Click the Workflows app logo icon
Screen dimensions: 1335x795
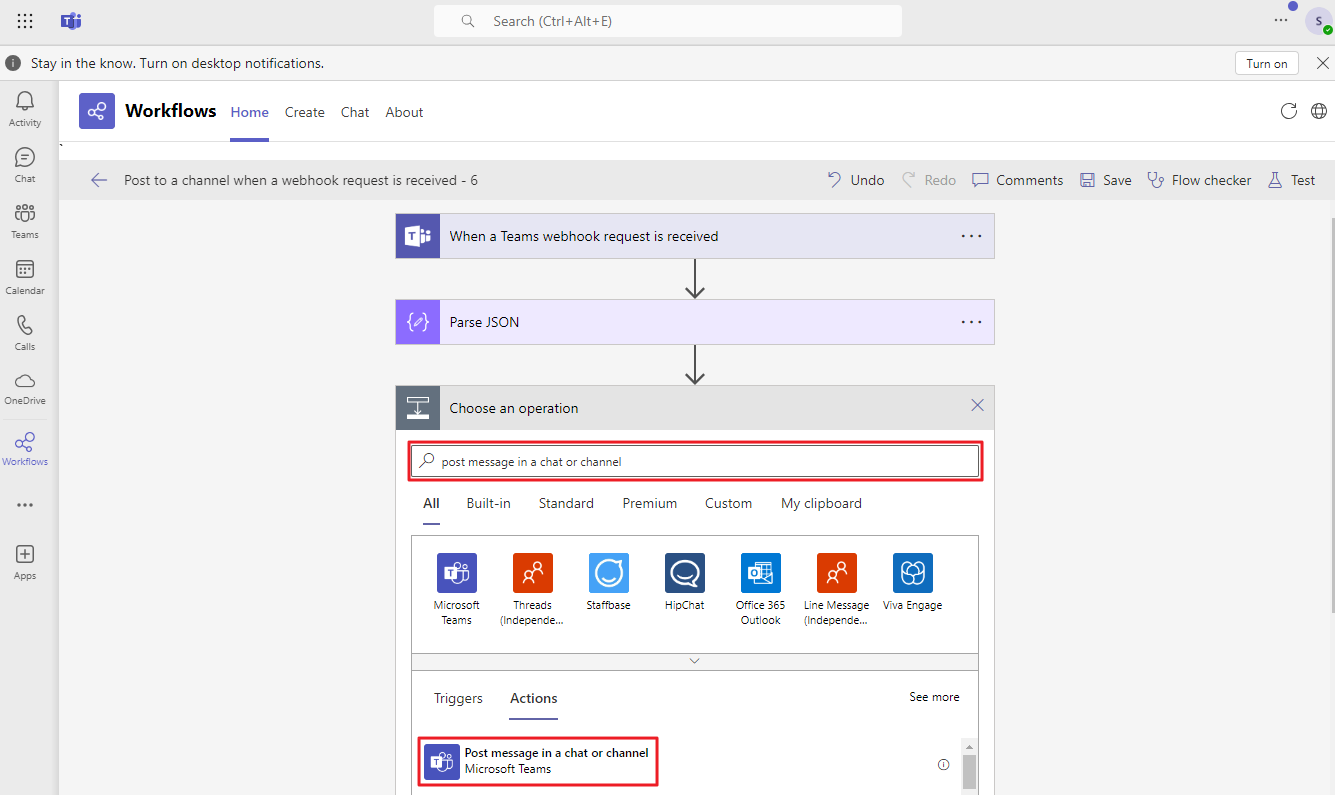(97, 111)
